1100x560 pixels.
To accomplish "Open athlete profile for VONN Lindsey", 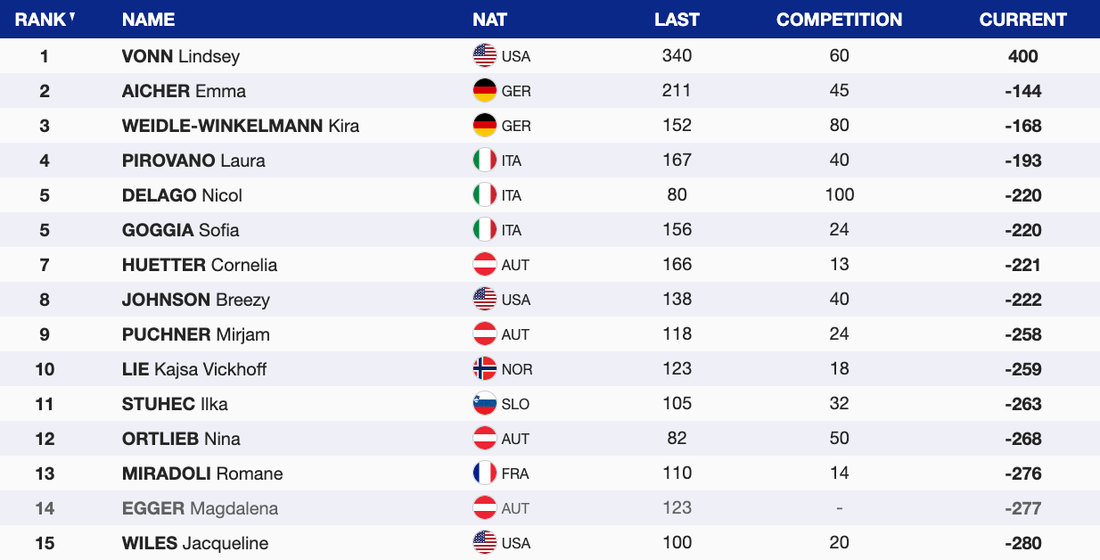I will pos(181,56).
